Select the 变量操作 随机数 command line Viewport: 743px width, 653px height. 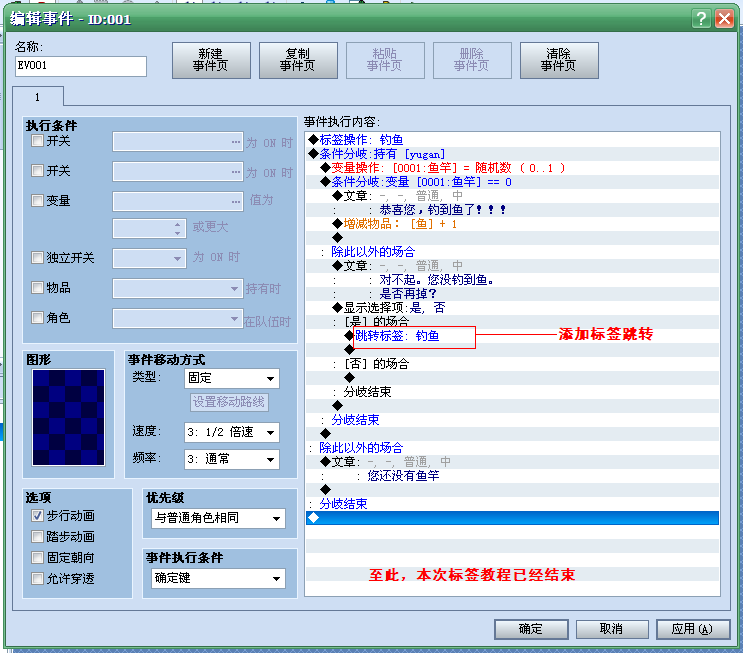(x=512, y=168)
